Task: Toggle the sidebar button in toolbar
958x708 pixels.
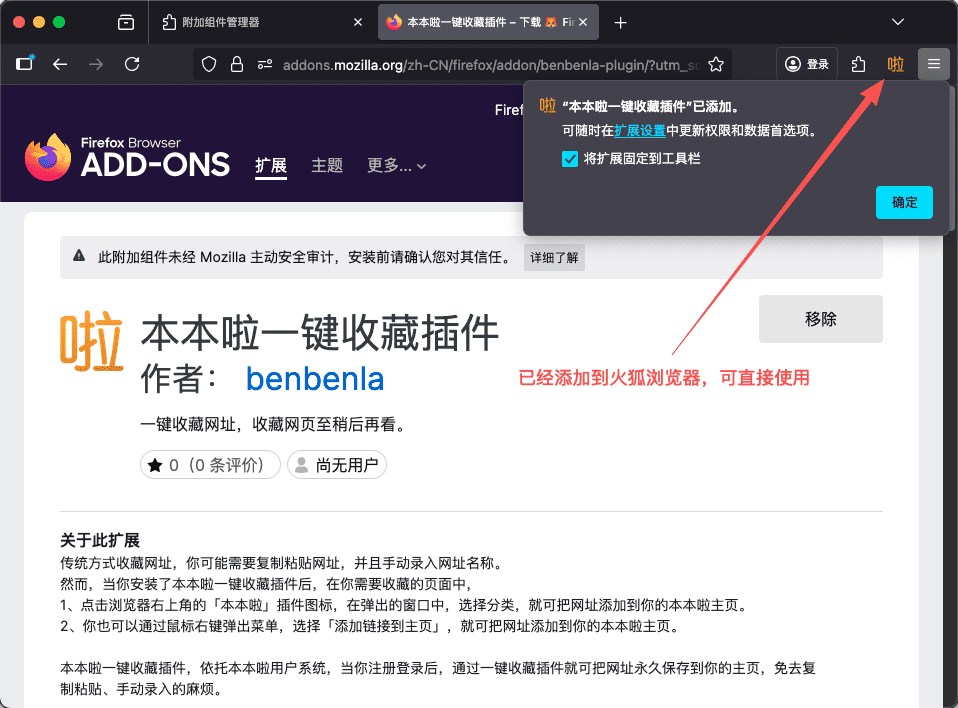Action: 25,64
